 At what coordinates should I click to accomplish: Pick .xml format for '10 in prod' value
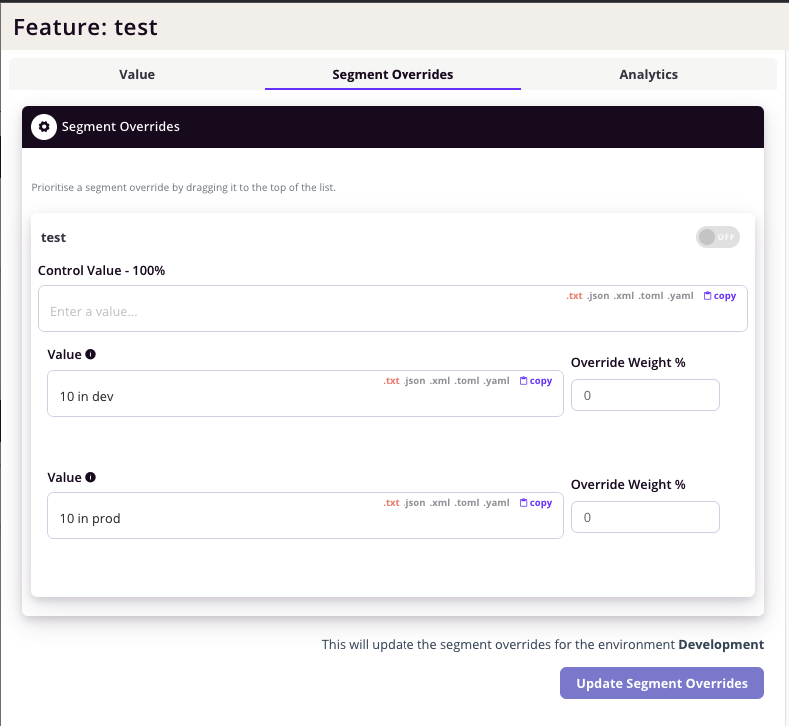click(x=440, y=503)
